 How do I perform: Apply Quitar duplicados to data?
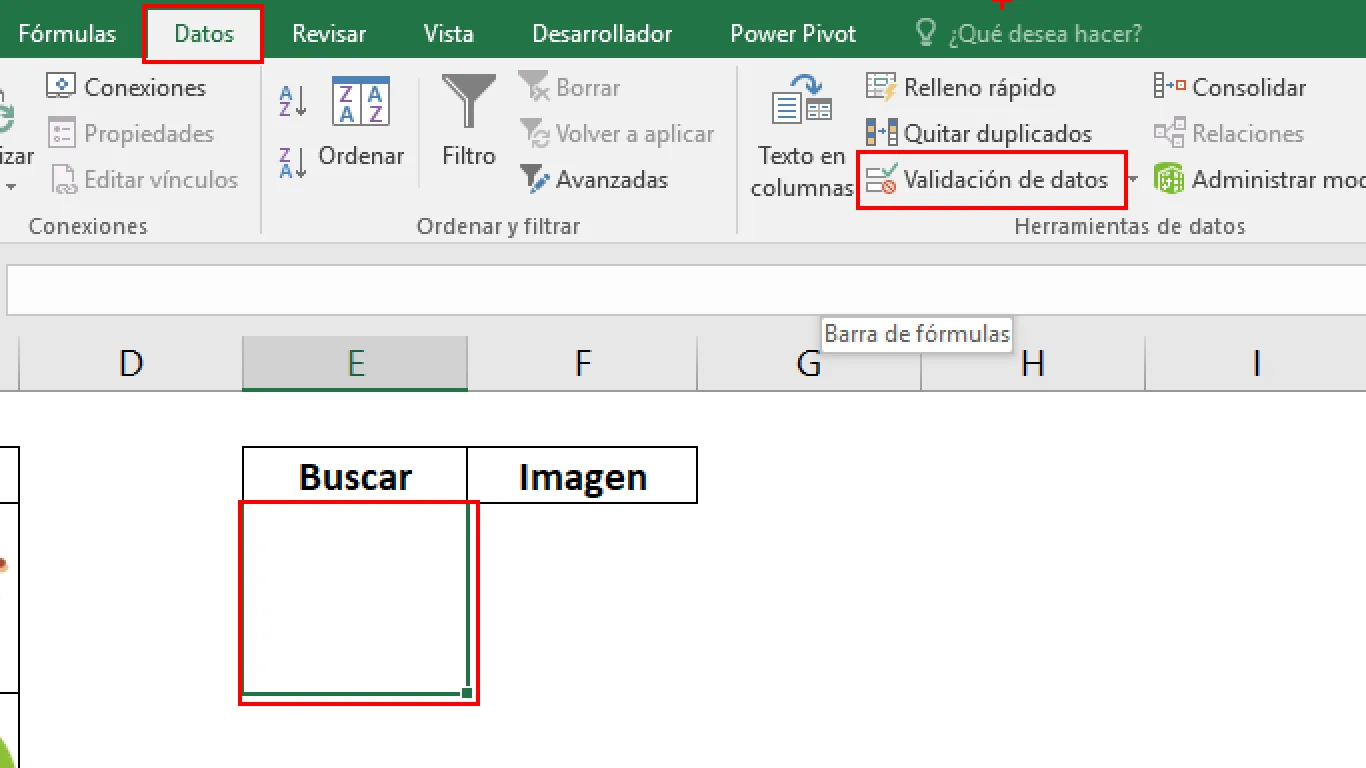tap(979, 134)
